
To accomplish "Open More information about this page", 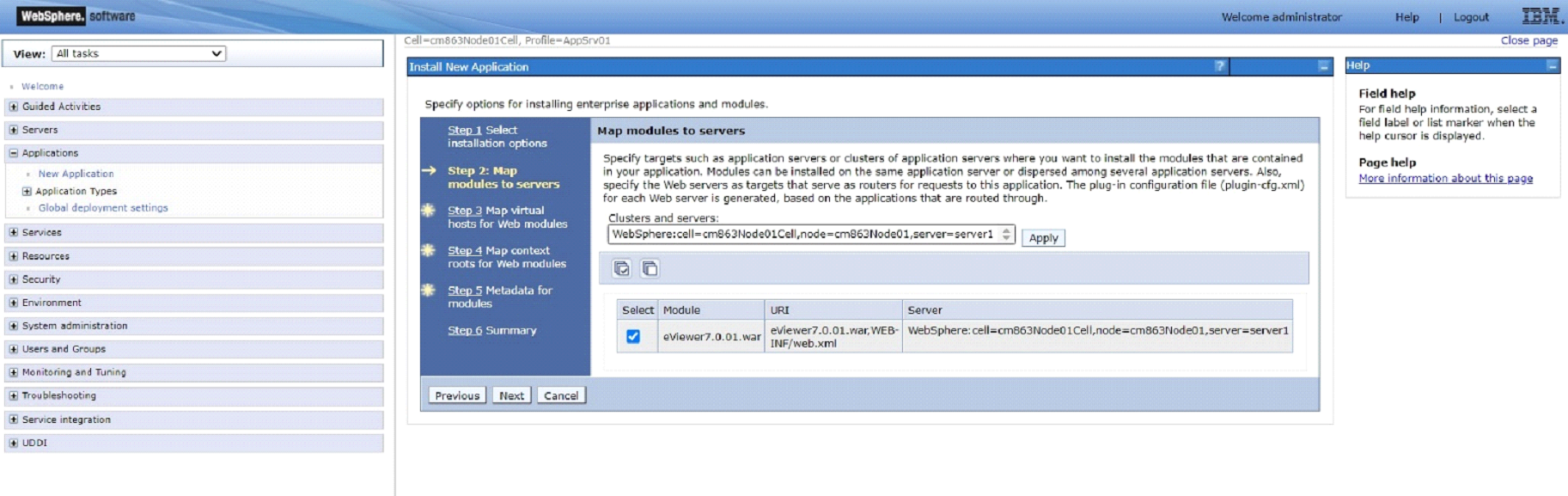I will coord(1445,179).
